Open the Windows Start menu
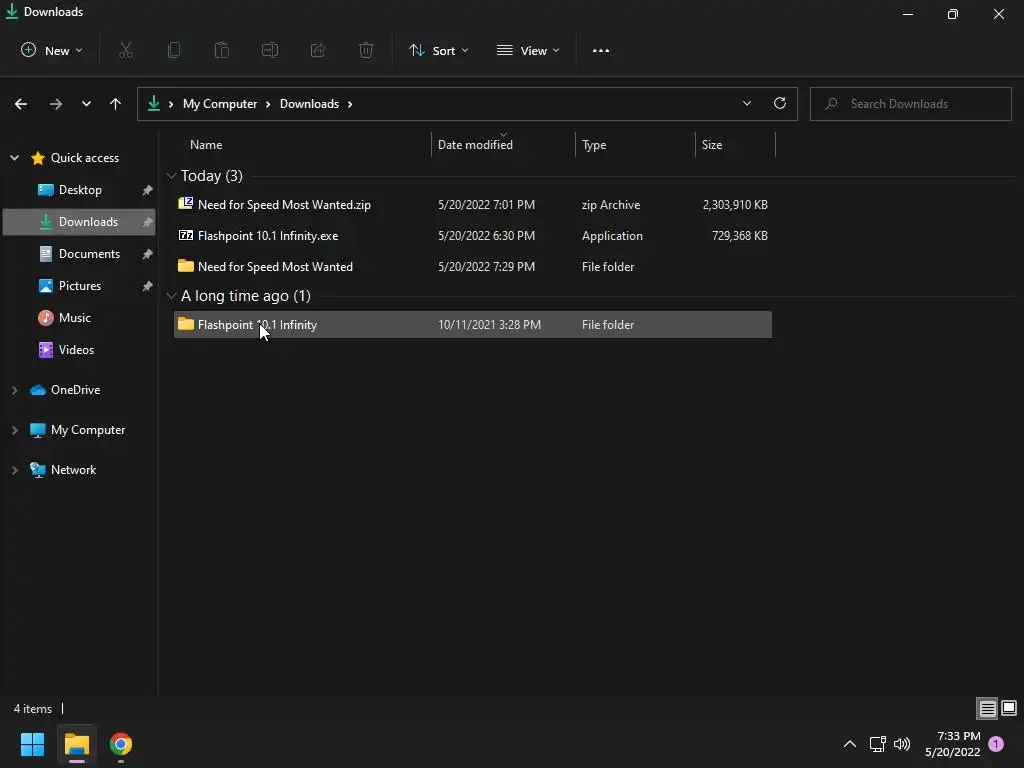 tap(32, 744)
